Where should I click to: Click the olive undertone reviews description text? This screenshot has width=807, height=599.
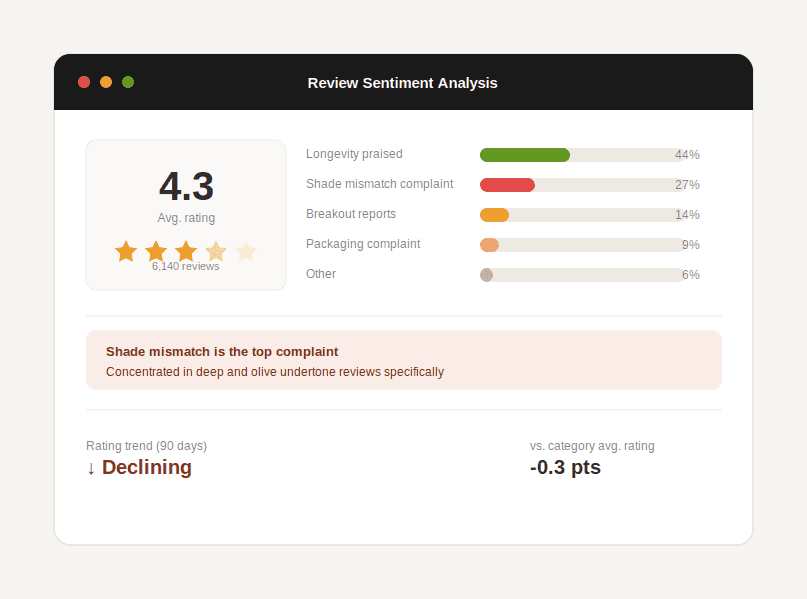(x=275, y=372)
